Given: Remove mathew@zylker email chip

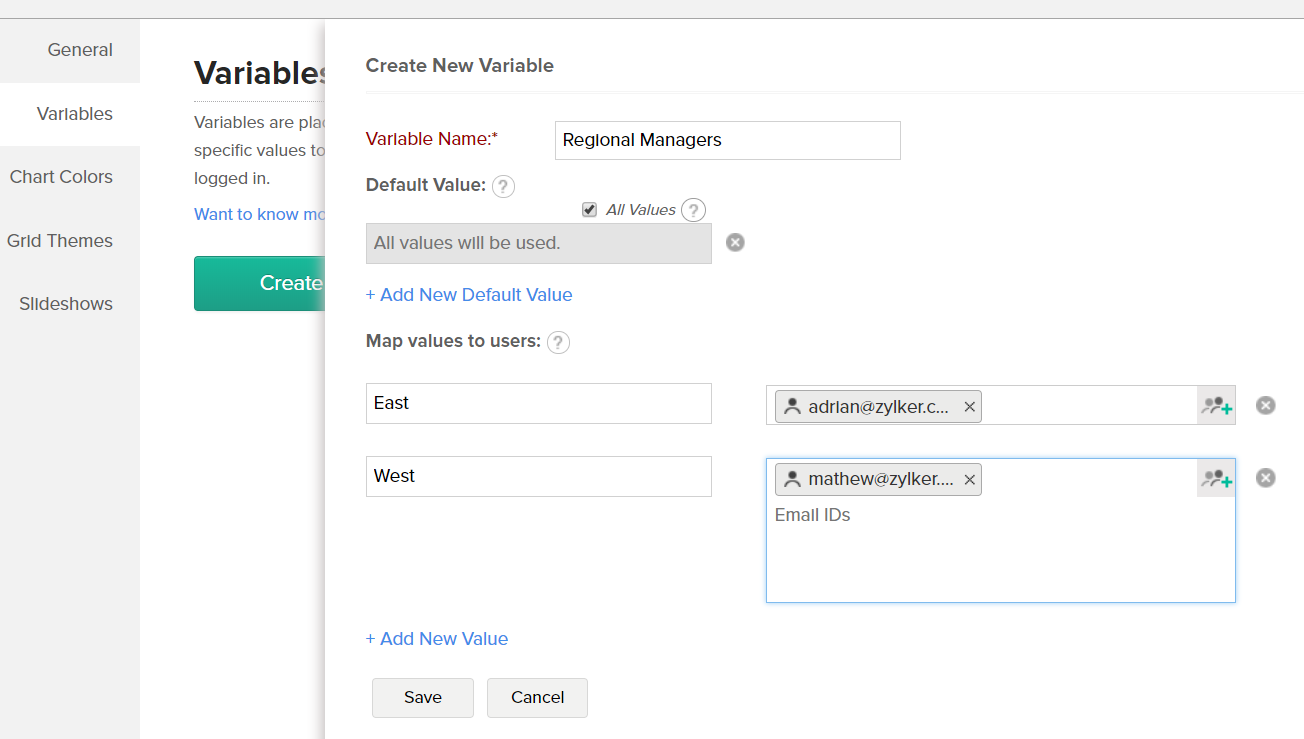Looking at the screenshot, I should (x=969, y=480).
